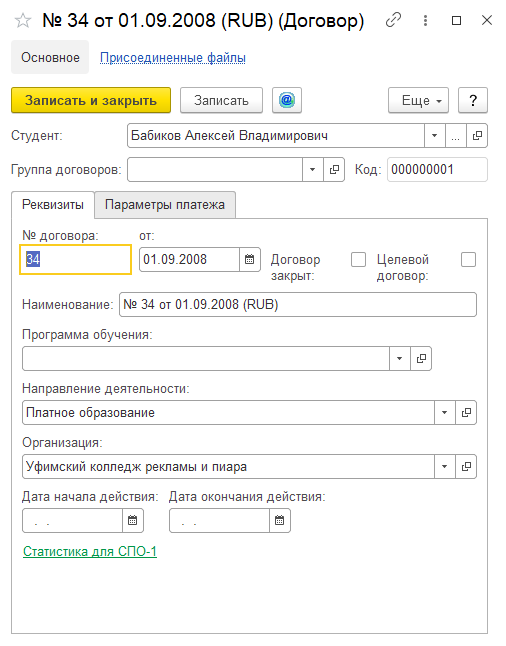This screenshot has height=646, width=506.
Task: Open calendar picker for contract date 01.09.2008
Action: pos(250,260)
